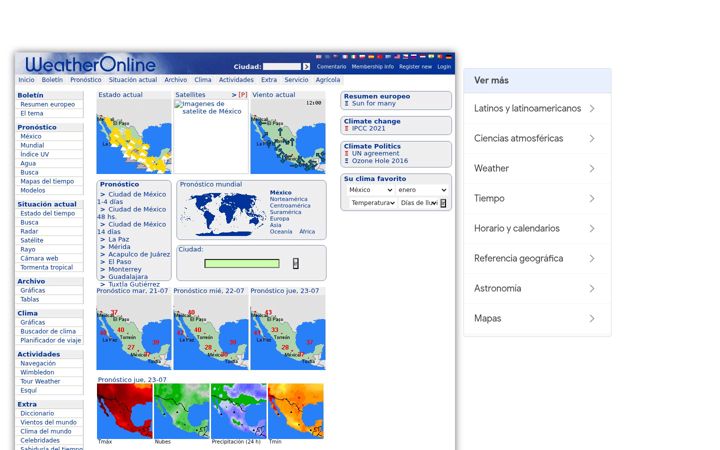720x450 pixels.
Task: Expand Latinos y latinoamericanos chevron
Action: pos(592,108)
